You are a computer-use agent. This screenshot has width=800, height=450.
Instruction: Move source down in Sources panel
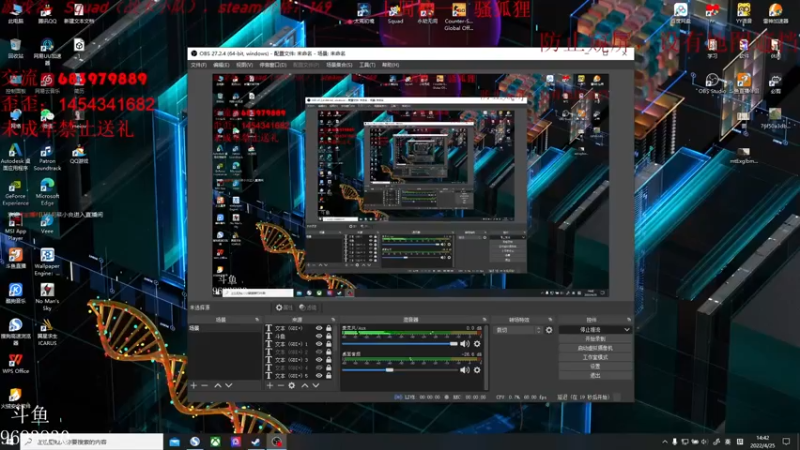[x=315, y=385]
